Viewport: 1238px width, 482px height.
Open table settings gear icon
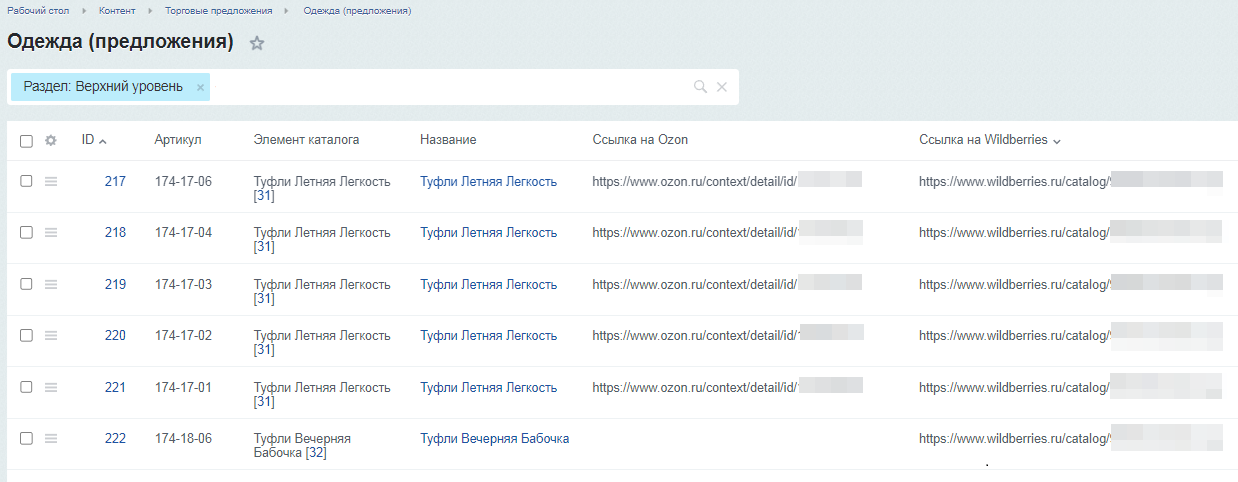click(51, 141)
